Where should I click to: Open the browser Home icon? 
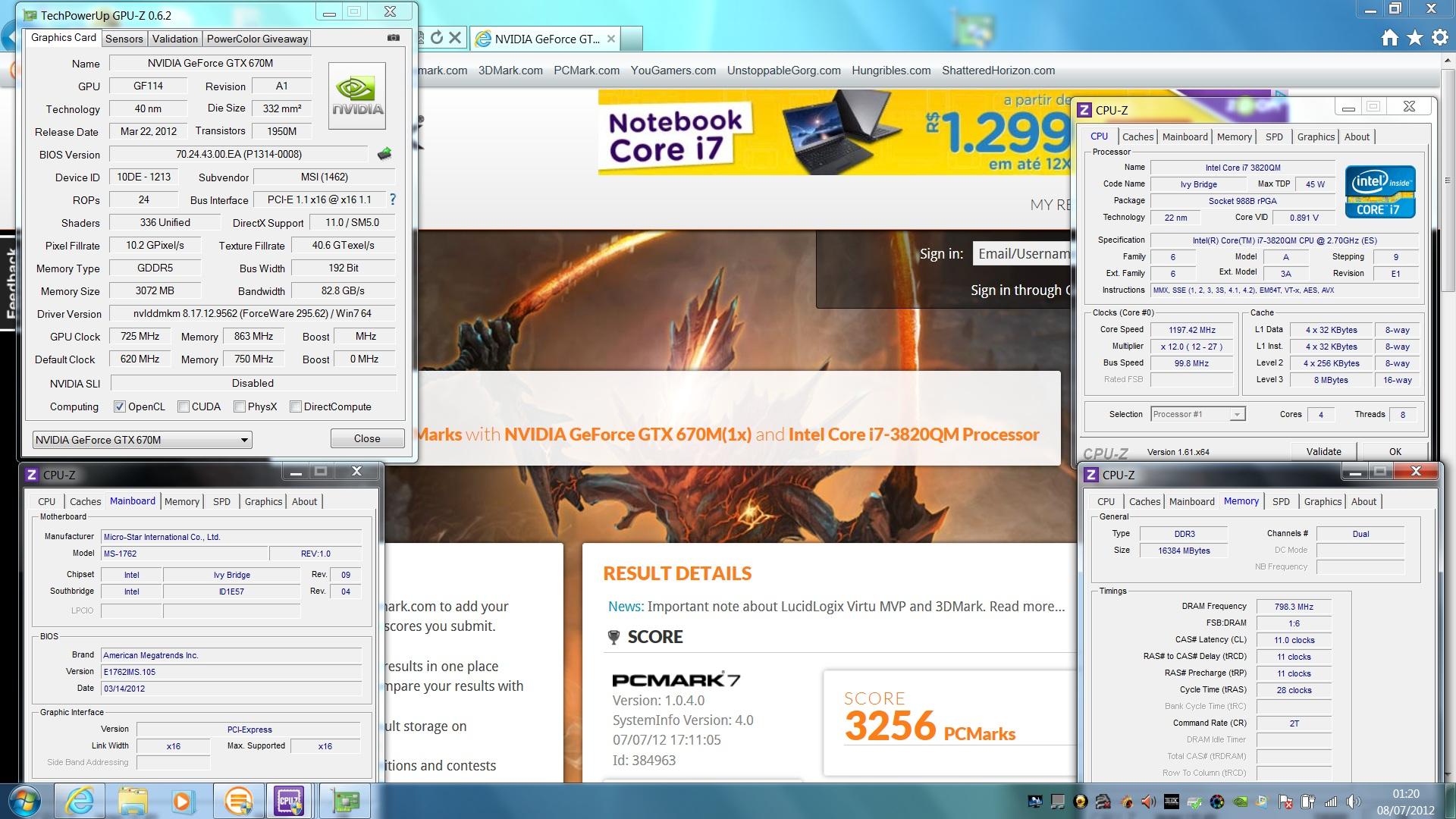[x=1389, y=38]
